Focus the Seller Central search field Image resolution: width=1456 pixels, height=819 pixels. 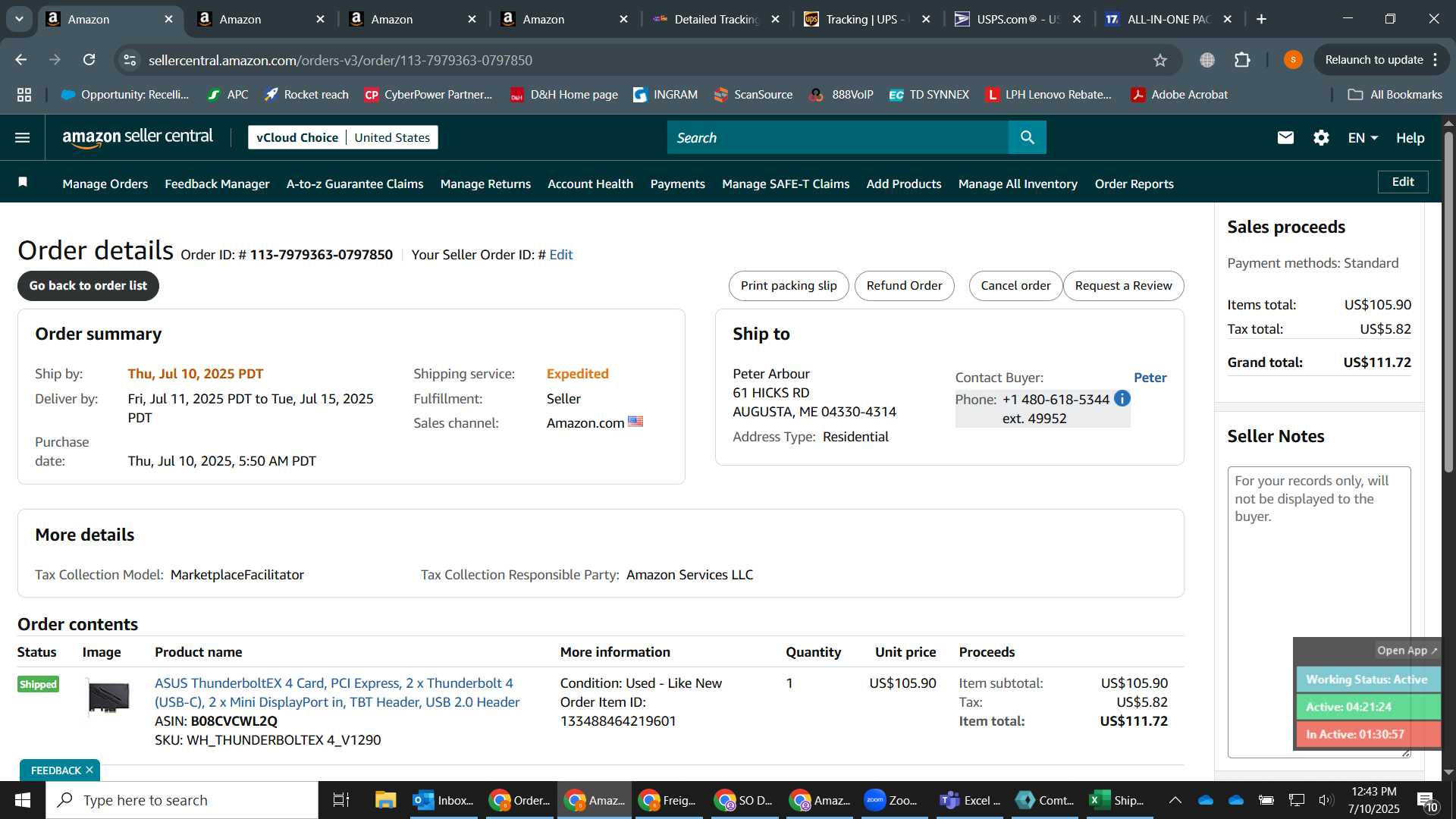[838, 137]
